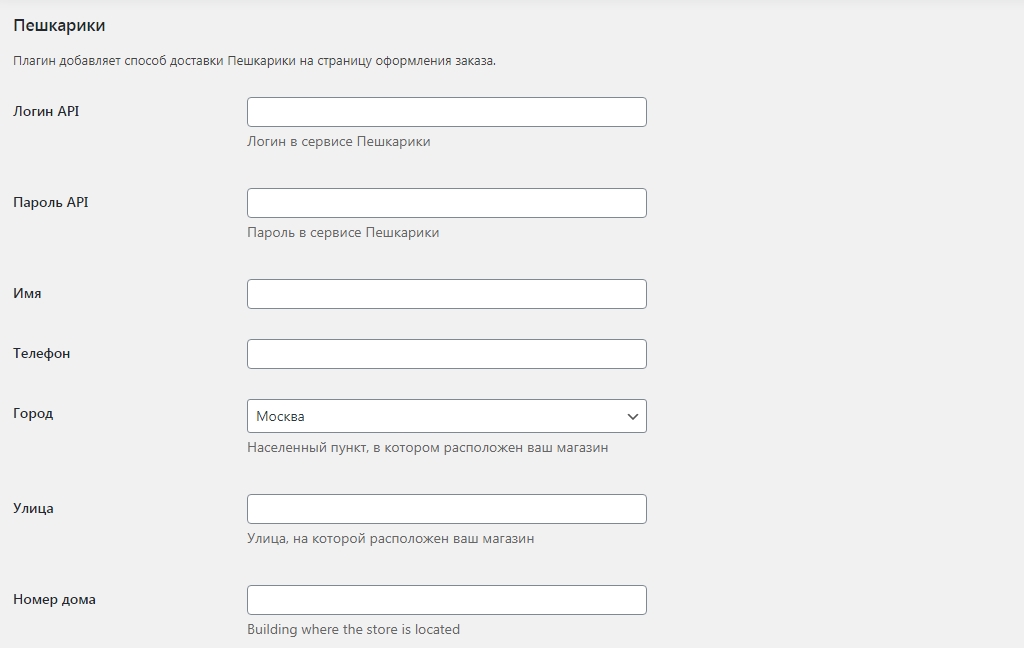Click the Улица street input field
Image resolution: width=1024 pixels, height=648 pixels.
[x=446, y=509]
